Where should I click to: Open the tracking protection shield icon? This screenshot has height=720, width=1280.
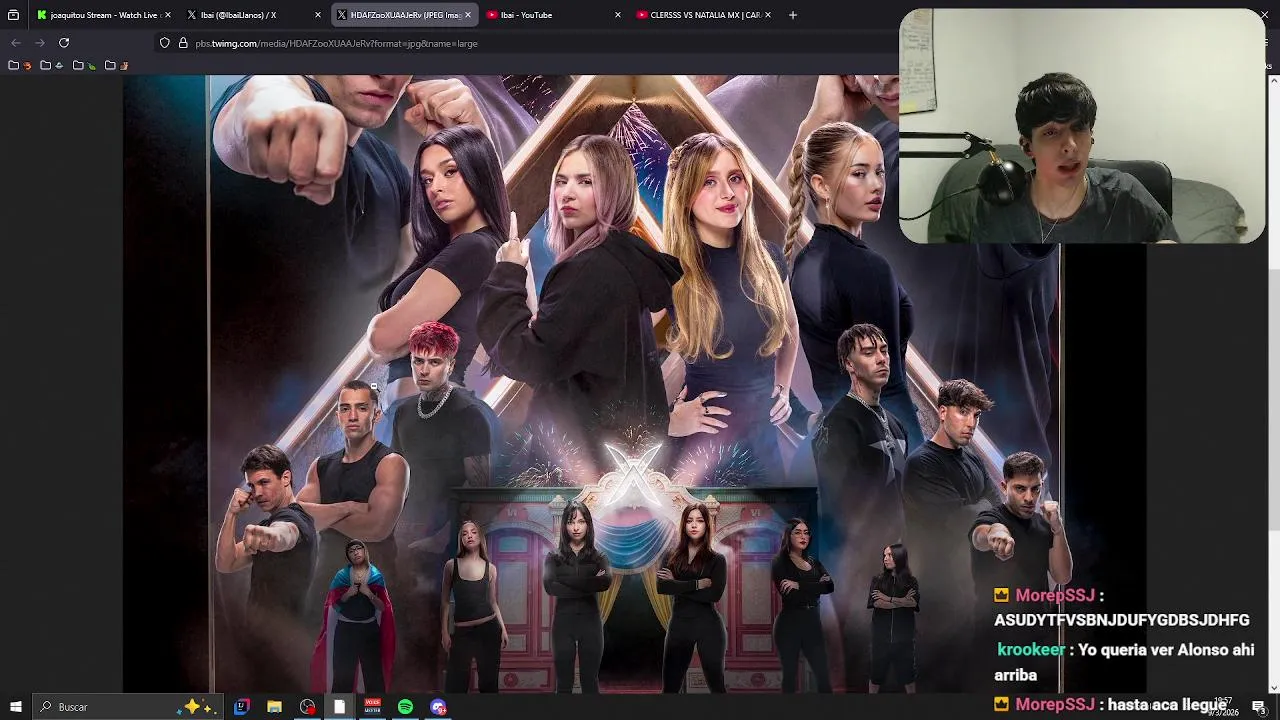(x=165, y=43)
